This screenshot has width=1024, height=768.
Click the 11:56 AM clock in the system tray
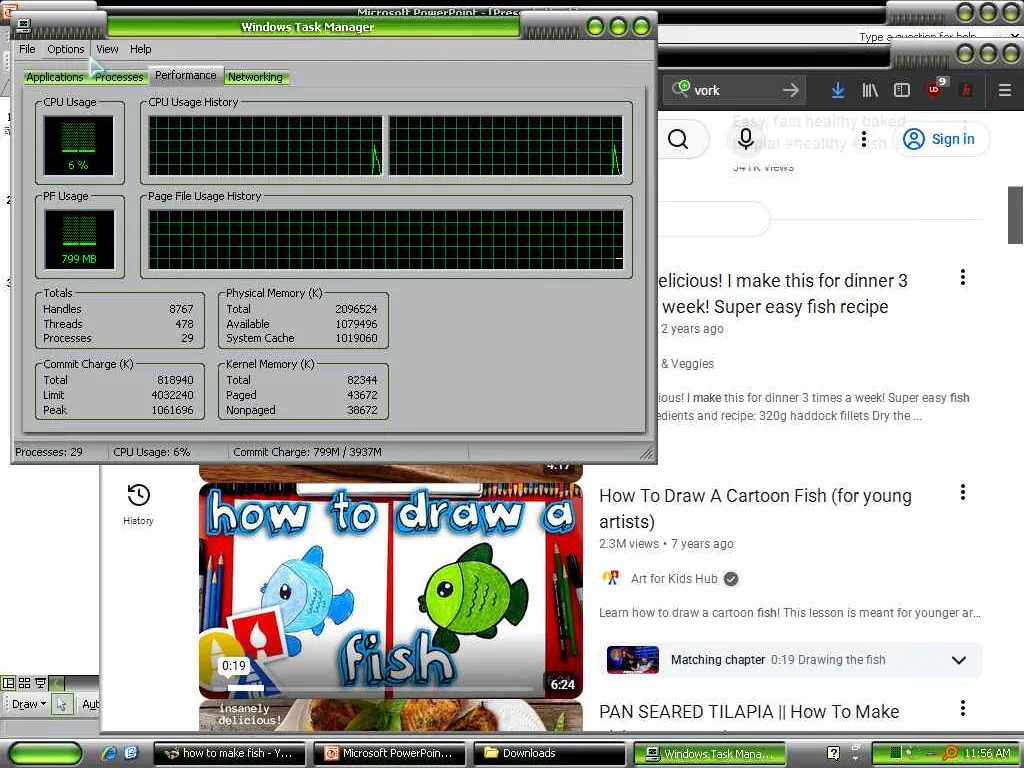(987, 753)
